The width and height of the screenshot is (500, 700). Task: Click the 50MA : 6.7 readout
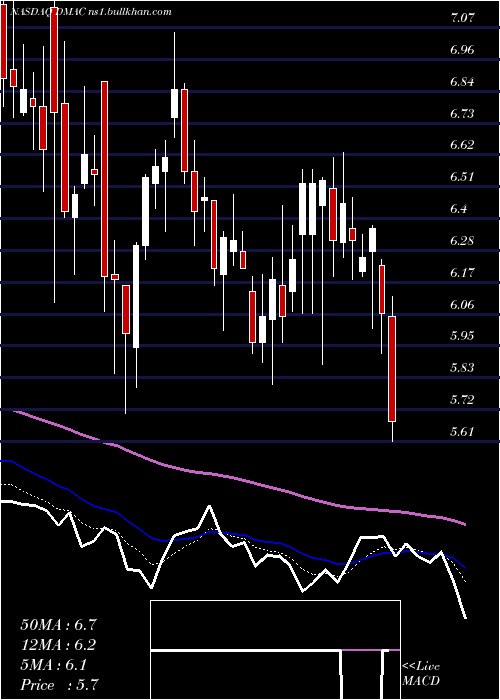(58, 625)
